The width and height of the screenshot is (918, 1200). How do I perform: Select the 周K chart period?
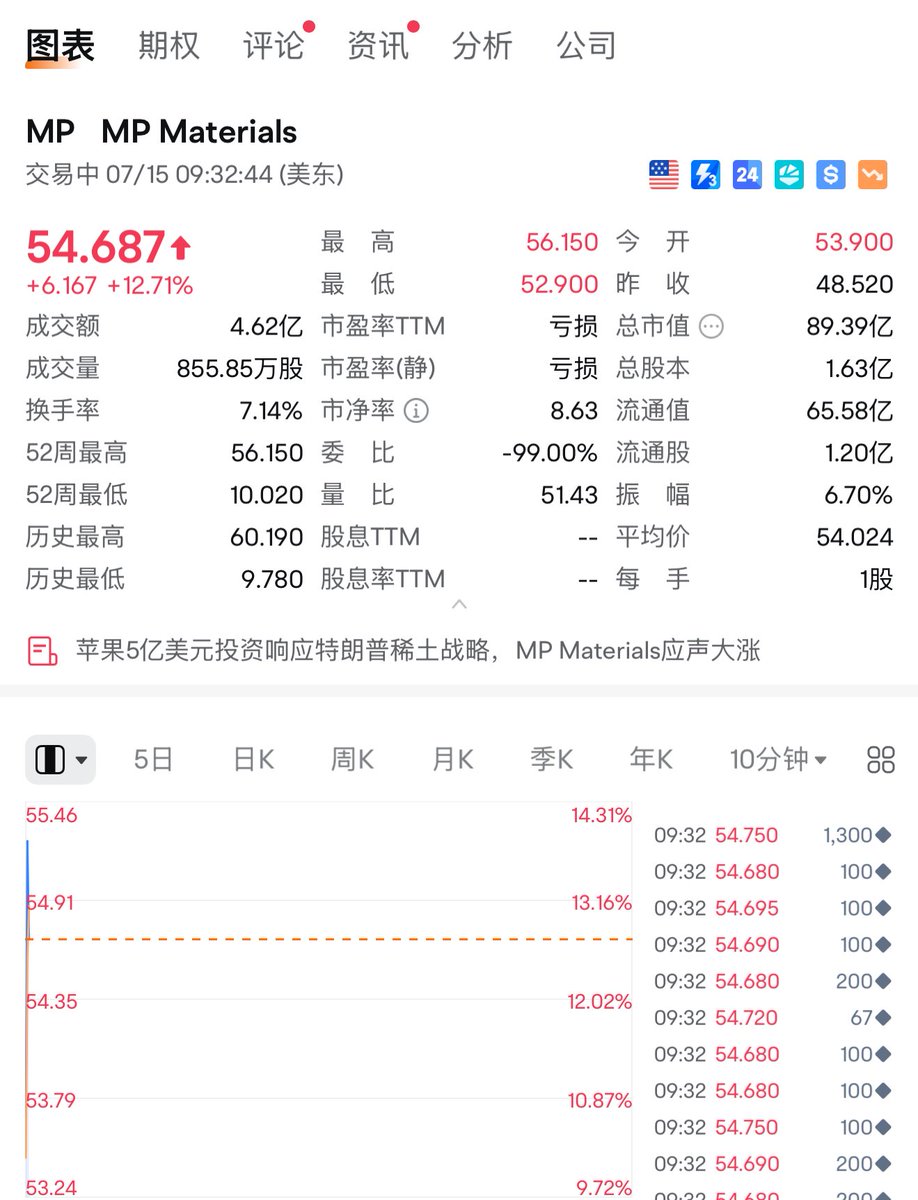point(352,759)
